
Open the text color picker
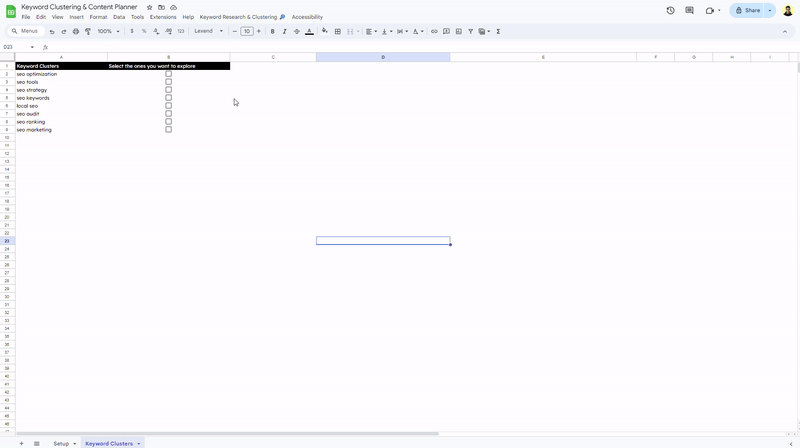(x=309, y=32)
